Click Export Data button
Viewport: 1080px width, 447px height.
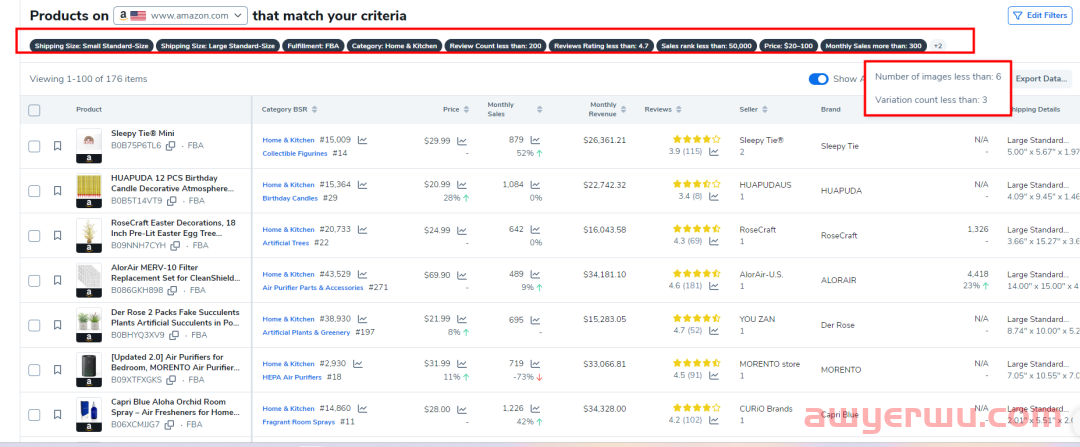[1041, 79]
